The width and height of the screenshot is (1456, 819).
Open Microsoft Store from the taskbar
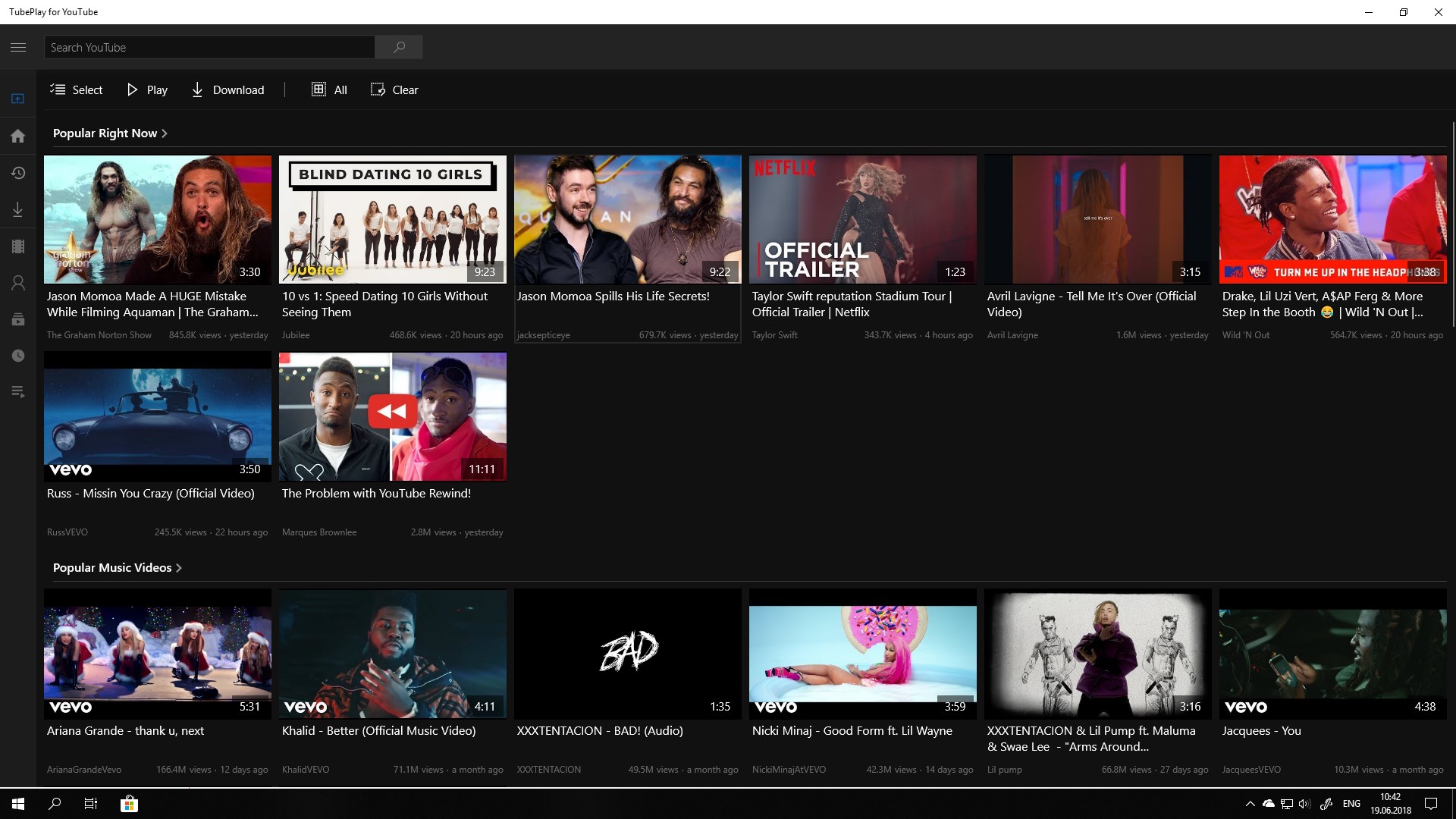click(x=129, y=804)
